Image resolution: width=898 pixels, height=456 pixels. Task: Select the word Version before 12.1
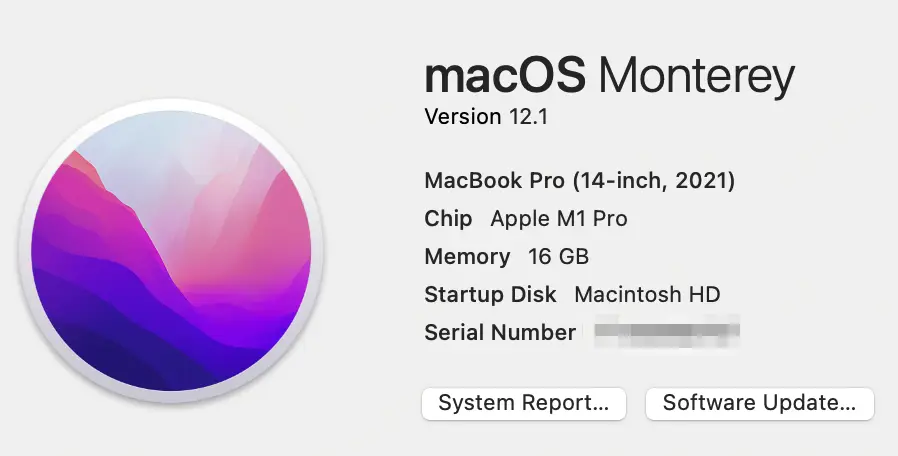463,117
